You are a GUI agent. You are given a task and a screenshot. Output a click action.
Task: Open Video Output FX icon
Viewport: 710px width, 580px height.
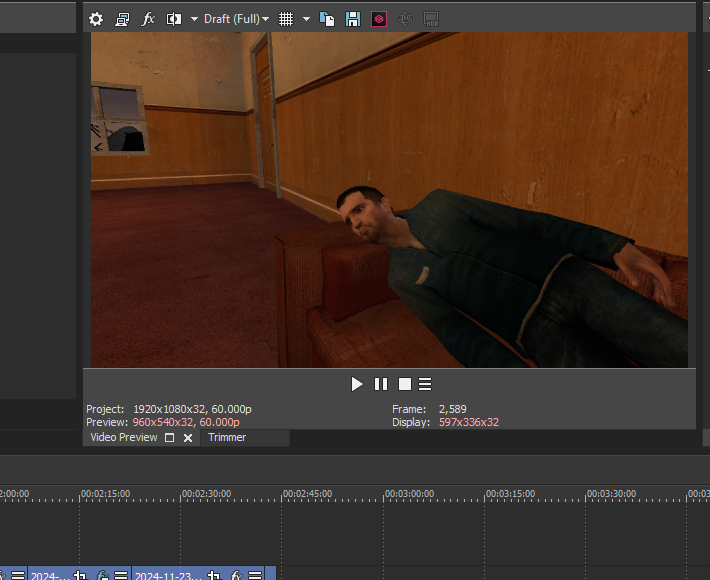click(x=148, y=19)
